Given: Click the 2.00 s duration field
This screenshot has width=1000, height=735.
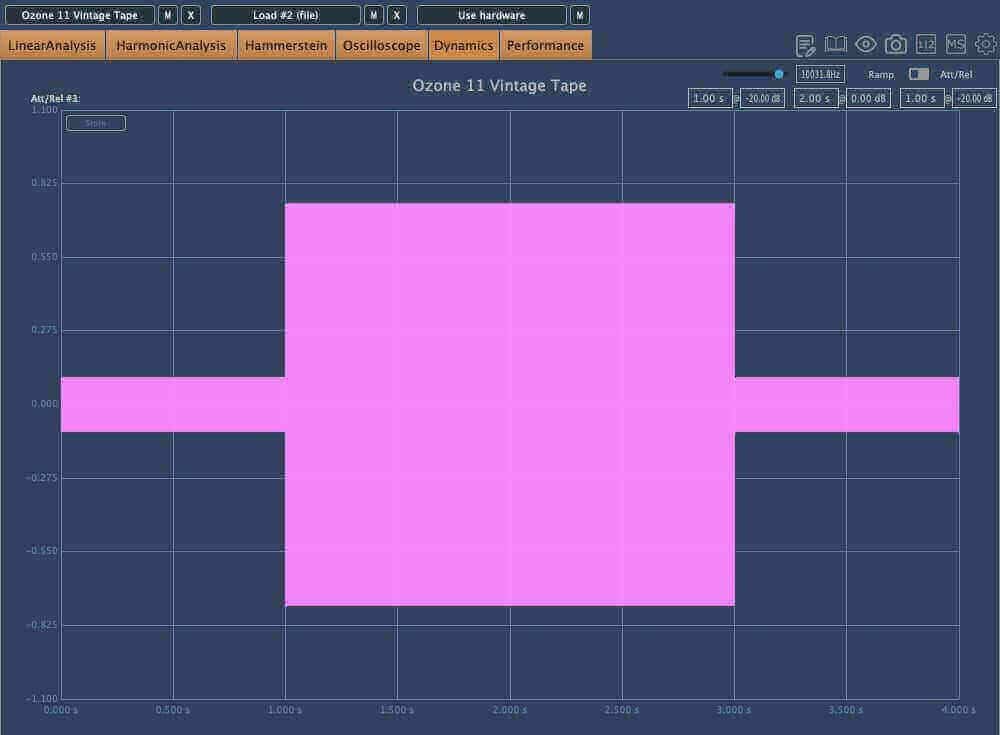Looking at the screenshot, I should pyautogui.click(x=816, y=99).
